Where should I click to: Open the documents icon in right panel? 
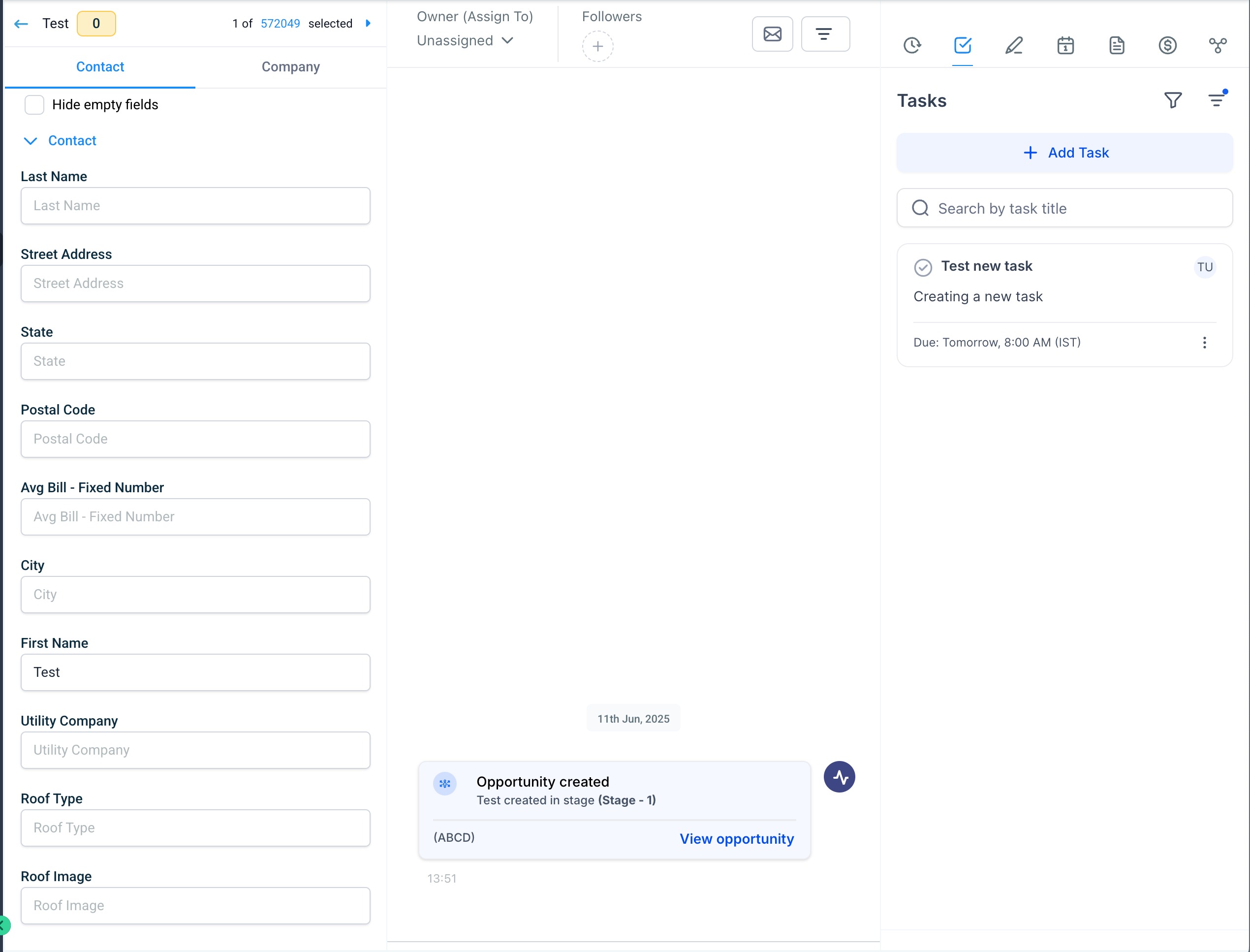point(1116,45)
